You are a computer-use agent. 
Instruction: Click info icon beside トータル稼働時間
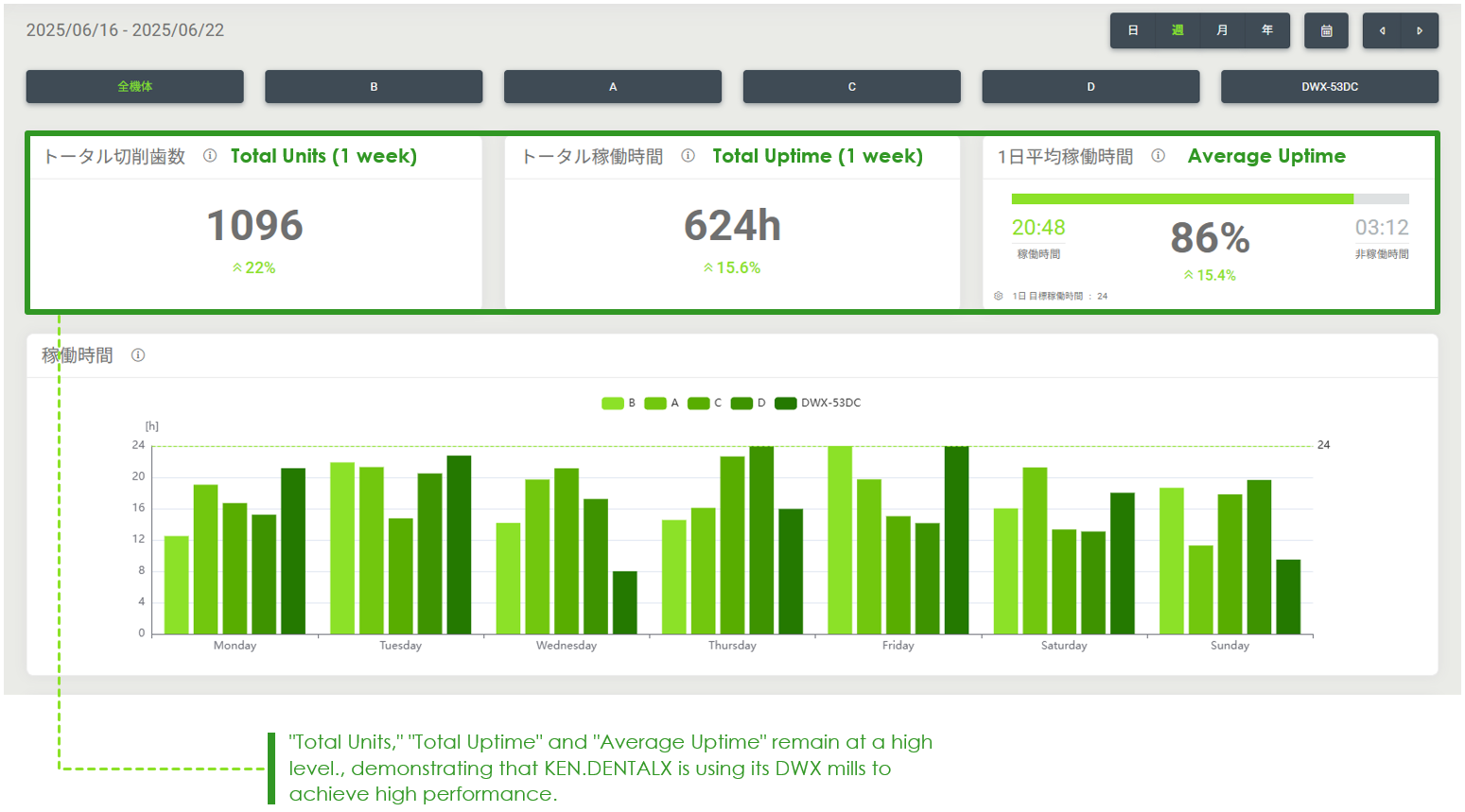tap(688, 156)
